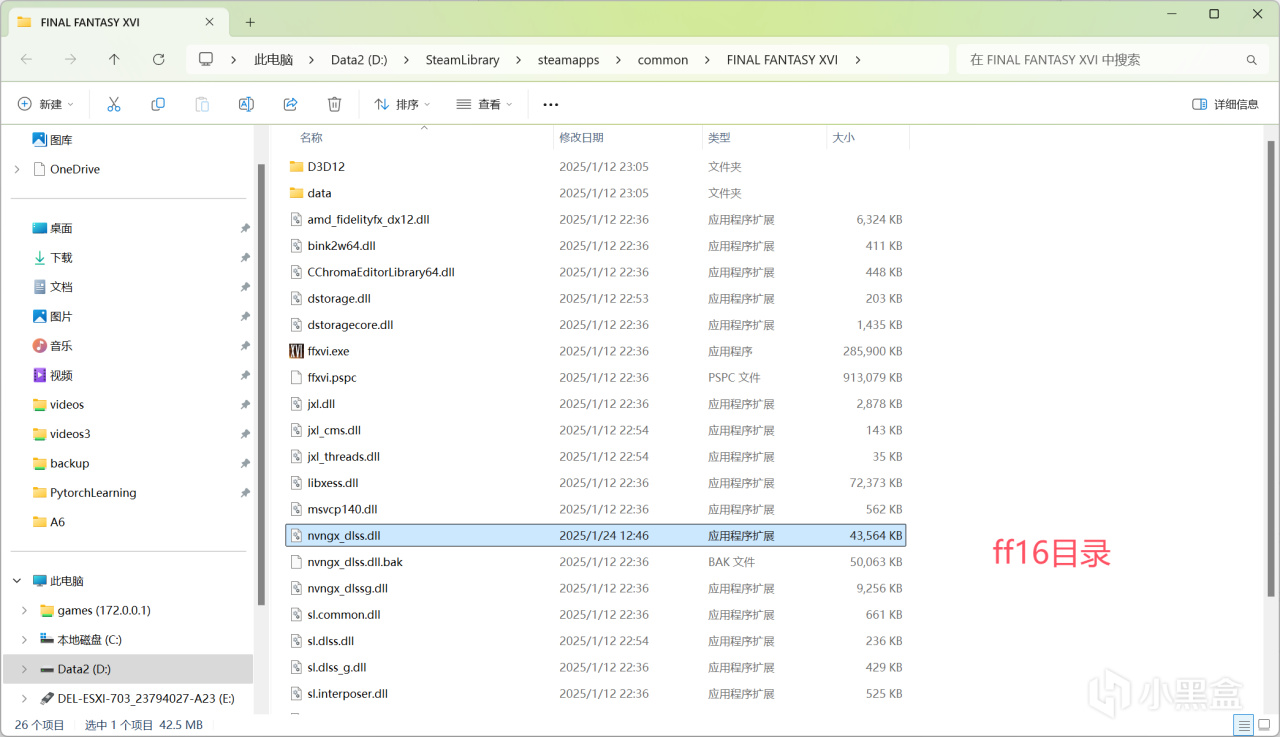Click the Rename icon in toolbar

tap(246, 104)
